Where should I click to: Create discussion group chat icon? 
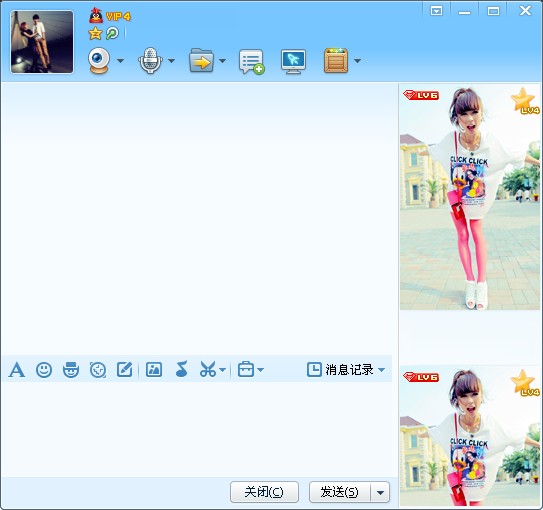pos(251,62)
